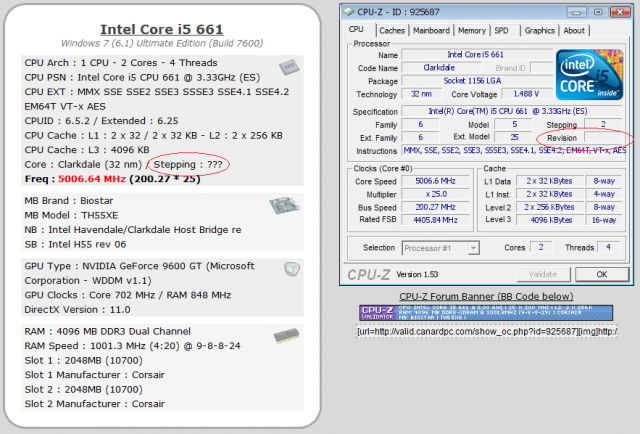Click the Ext. Model value 25

513,137
